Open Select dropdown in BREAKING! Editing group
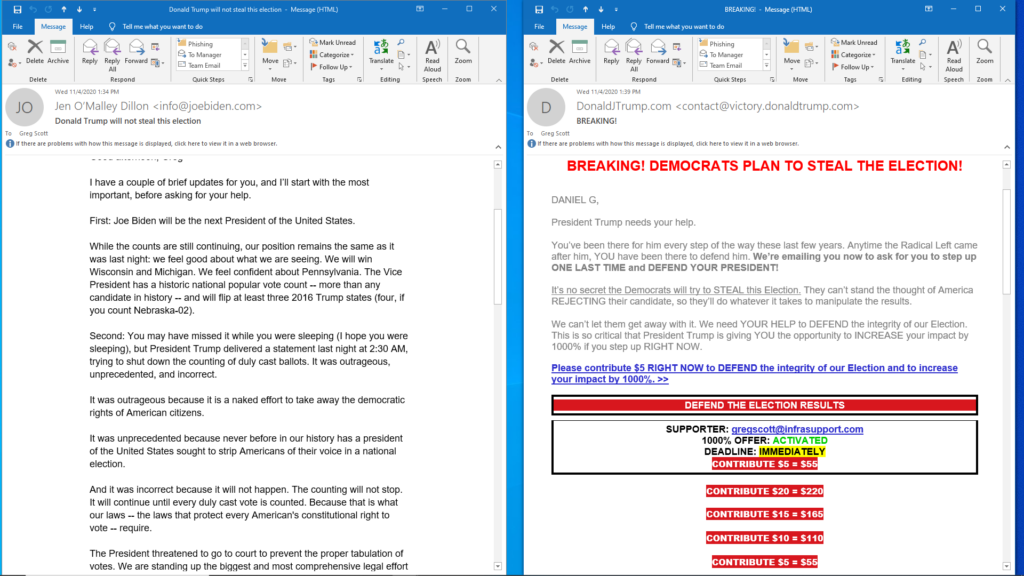This screenshot has width=1024, height=576. (925, 67)
